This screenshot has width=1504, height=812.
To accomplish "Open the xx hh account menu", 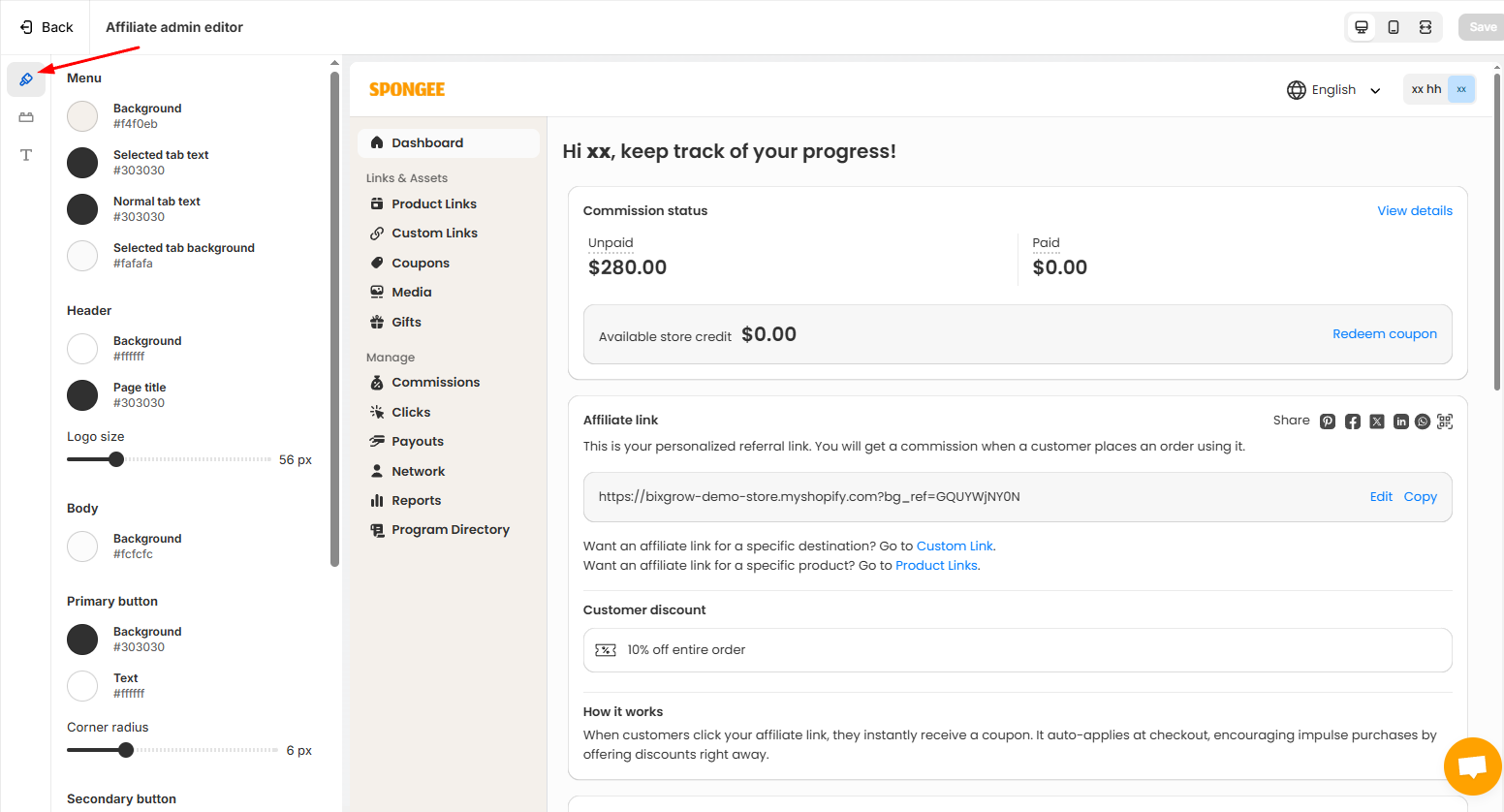I will click(x=1439, y=89).
